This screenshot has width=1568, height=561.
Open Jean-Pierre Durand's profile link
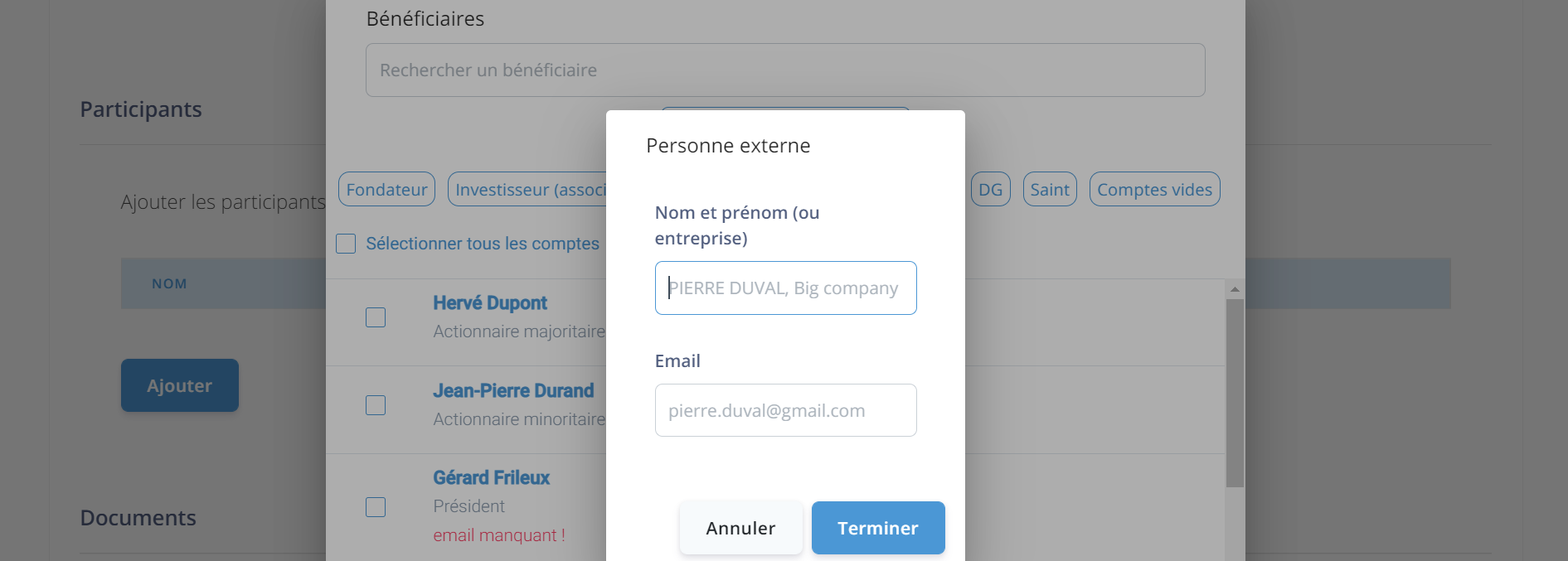(x=513, y=390)
